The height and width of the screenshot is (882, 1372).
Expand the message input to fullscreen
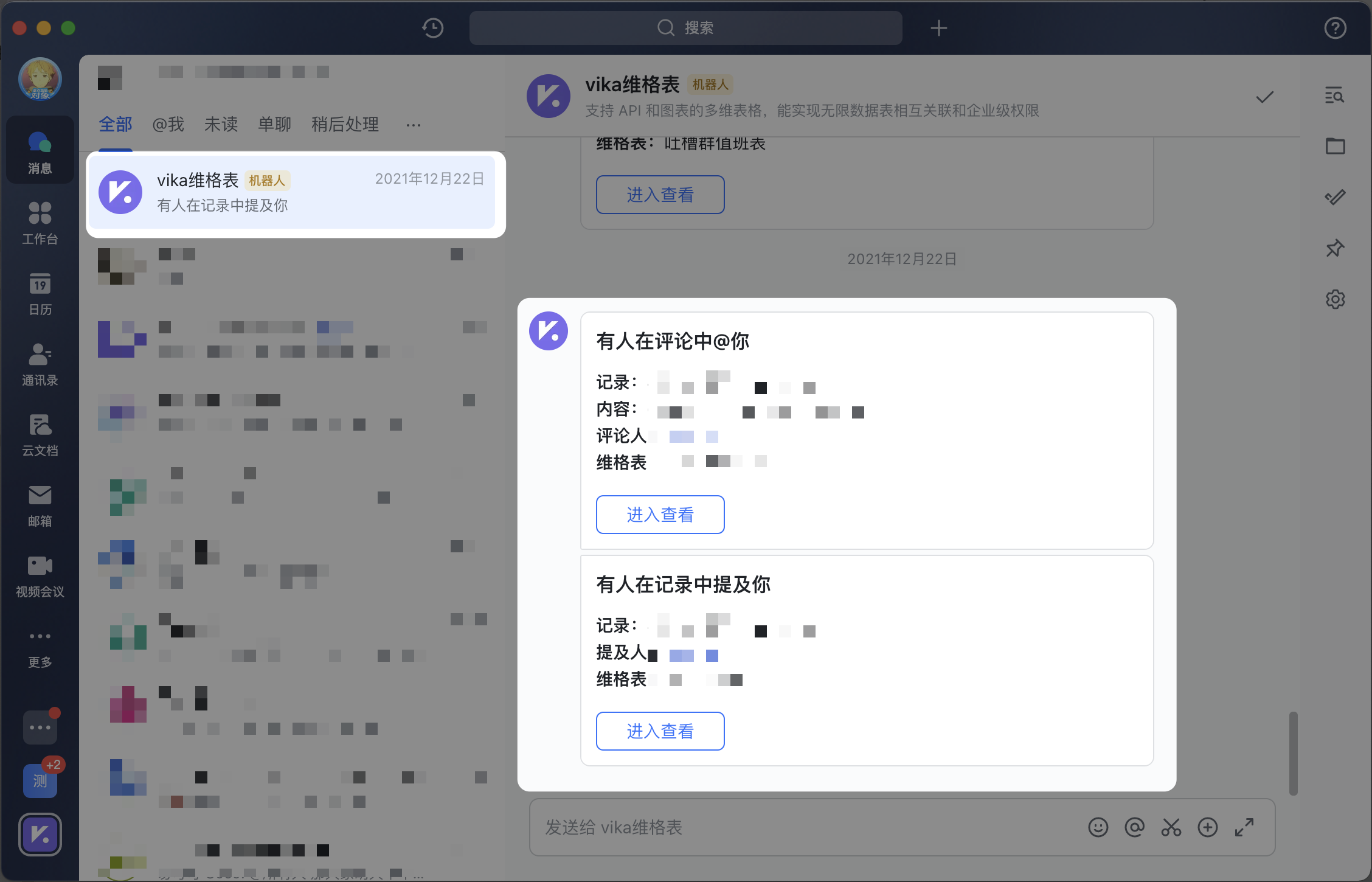[x=1244, y=827]
